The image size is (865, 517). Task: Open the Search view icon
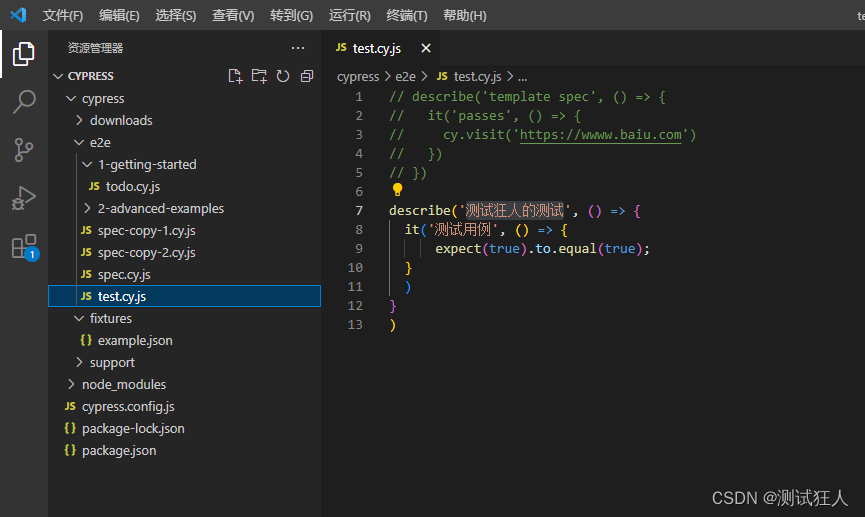click(x=24, y=102)
